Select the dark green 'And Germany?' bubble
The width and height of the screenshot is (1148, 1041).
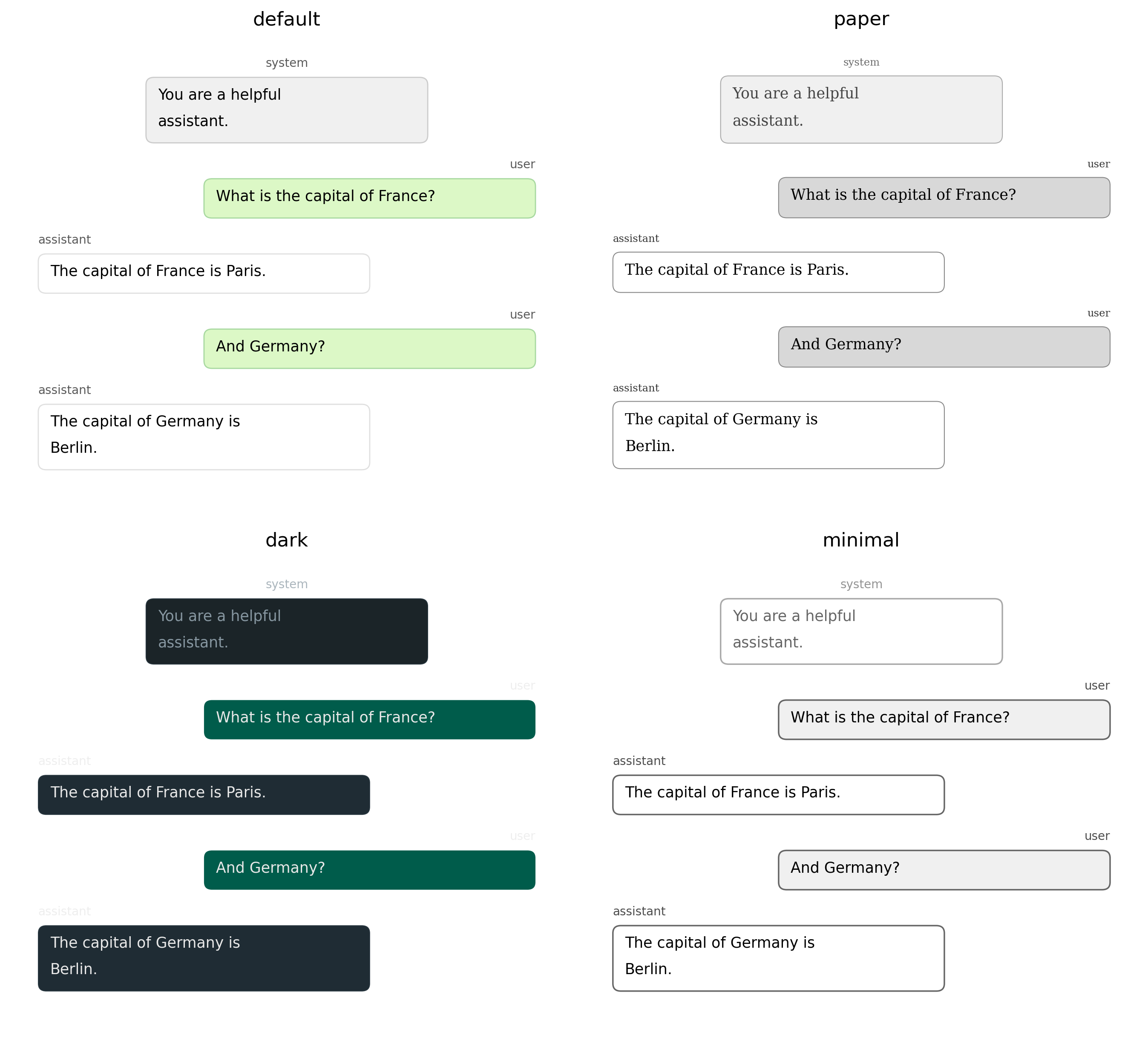pyautogui.click(x=370, y=870)
